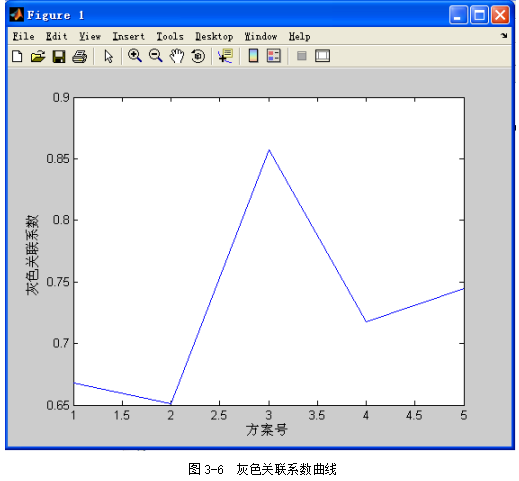The height and width of the screenshot is (481, 519).
Task: Click the dock figure arrow at the menu bar's right end
Action: (504, 35)
